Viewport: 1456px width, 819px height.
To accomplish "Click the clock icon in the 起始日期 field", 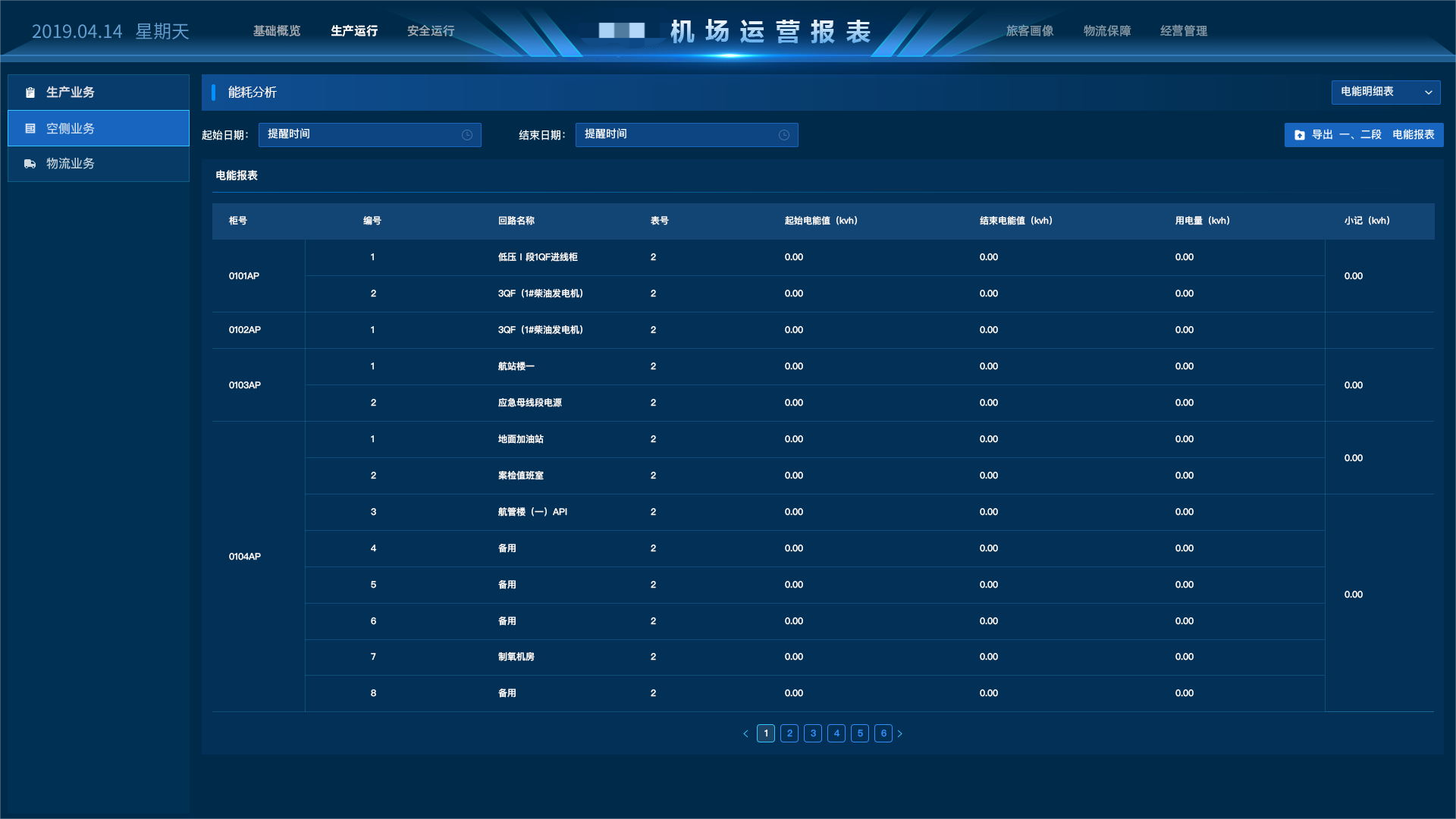I will 467,135.
